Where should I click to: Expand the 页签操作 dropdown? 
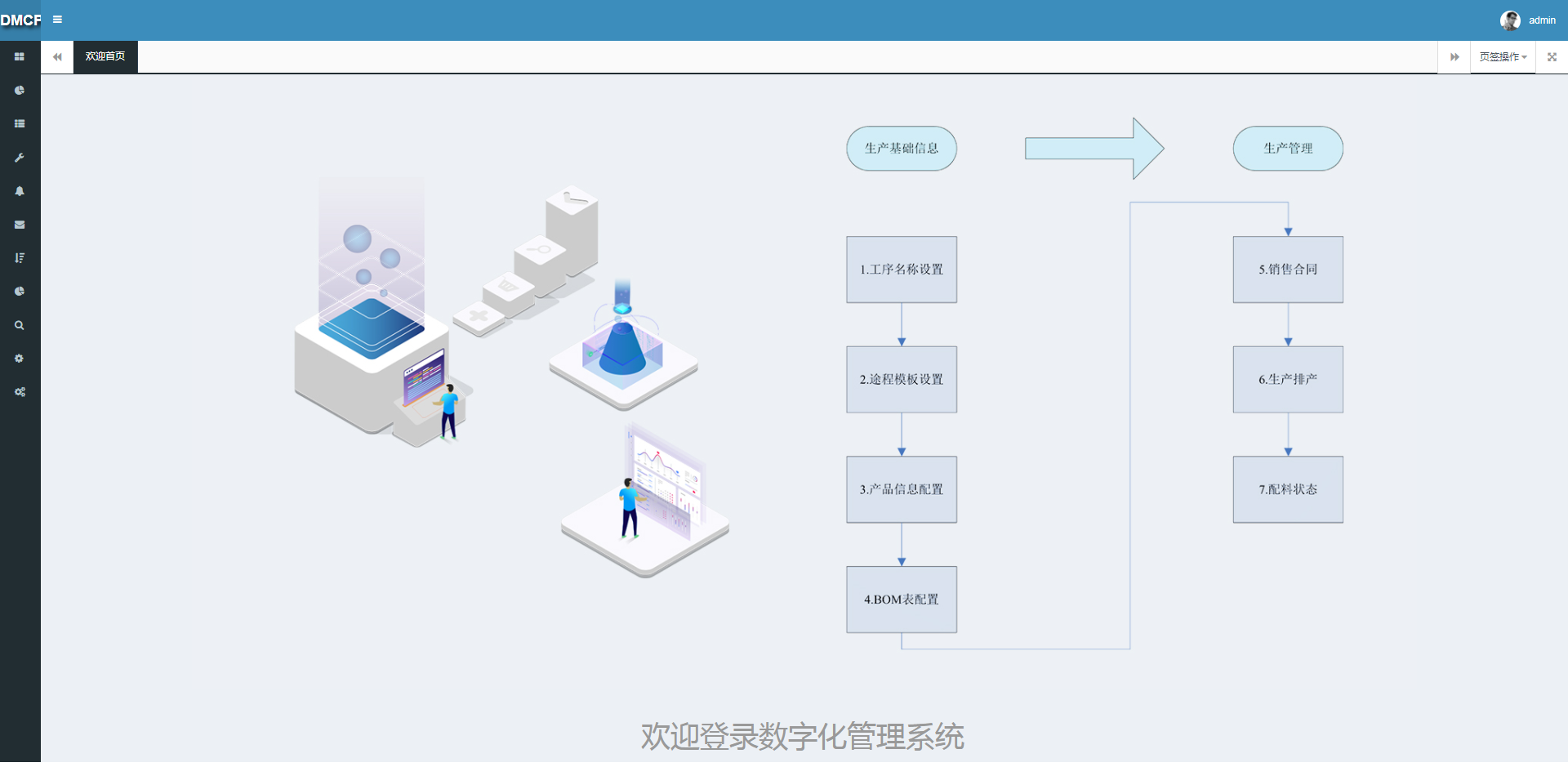click(x=1503, y=57)
